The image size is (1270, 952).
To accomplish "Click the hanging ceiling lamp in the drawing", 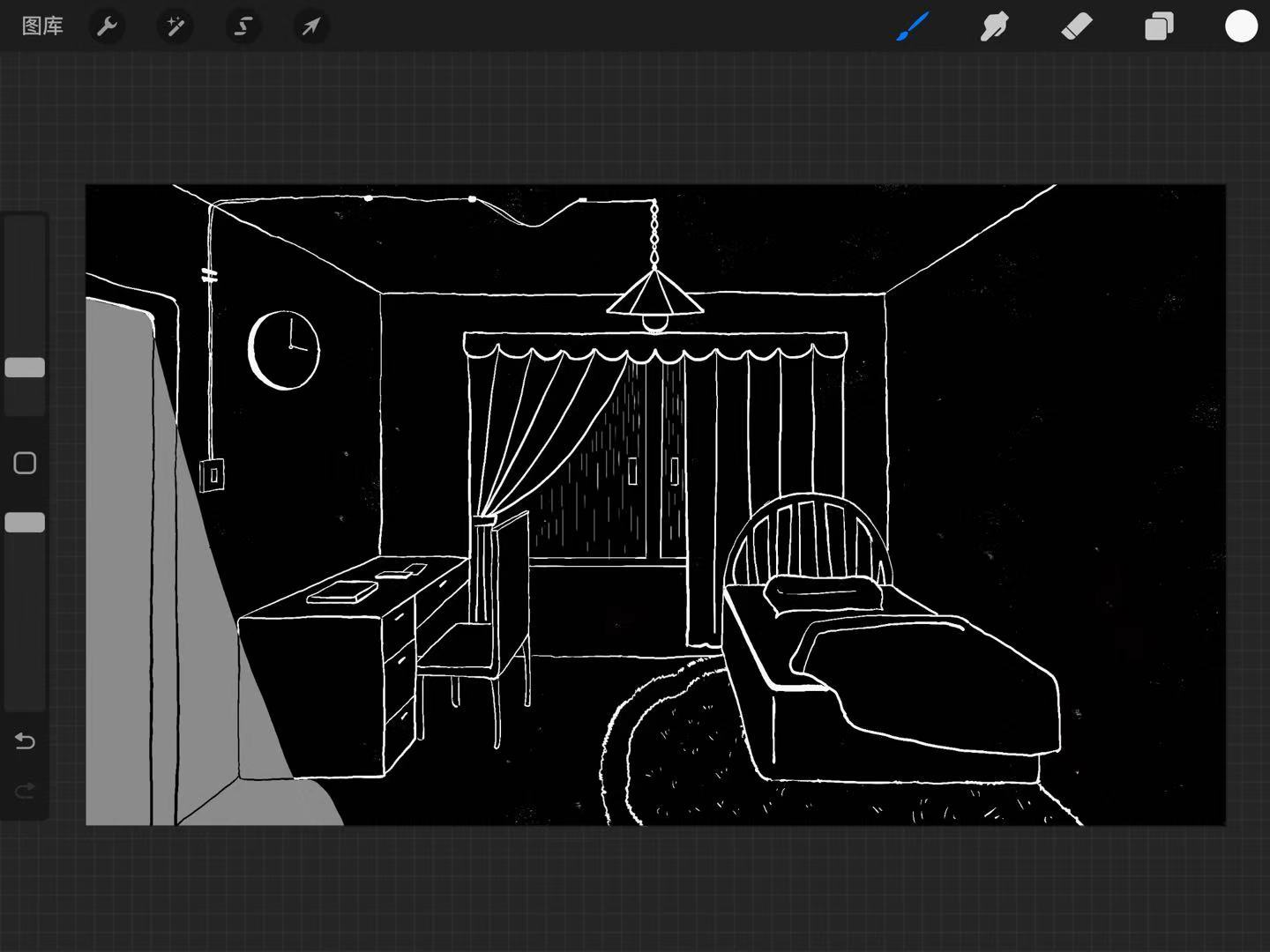I will (x=654, y=300).
